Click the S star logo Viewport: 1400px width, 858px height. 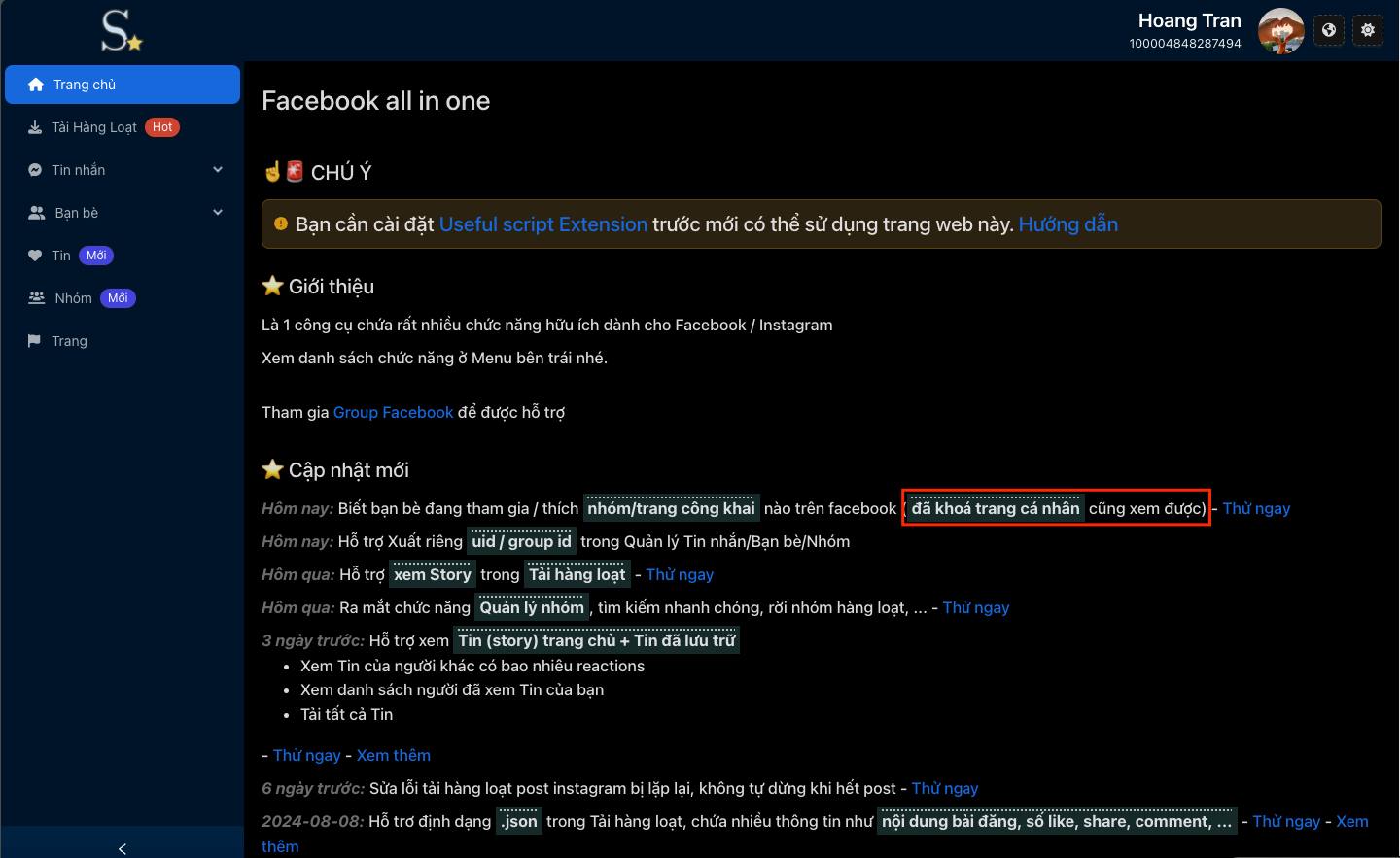pos(122,30)
